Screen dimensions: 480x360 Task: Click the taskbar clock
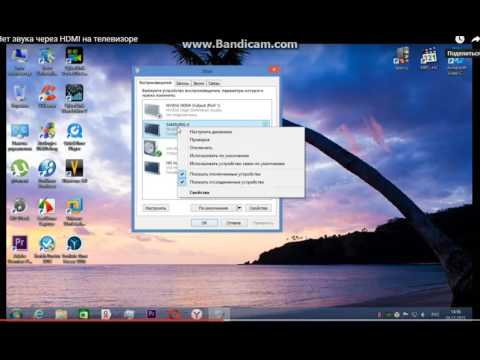click(455, 314)
